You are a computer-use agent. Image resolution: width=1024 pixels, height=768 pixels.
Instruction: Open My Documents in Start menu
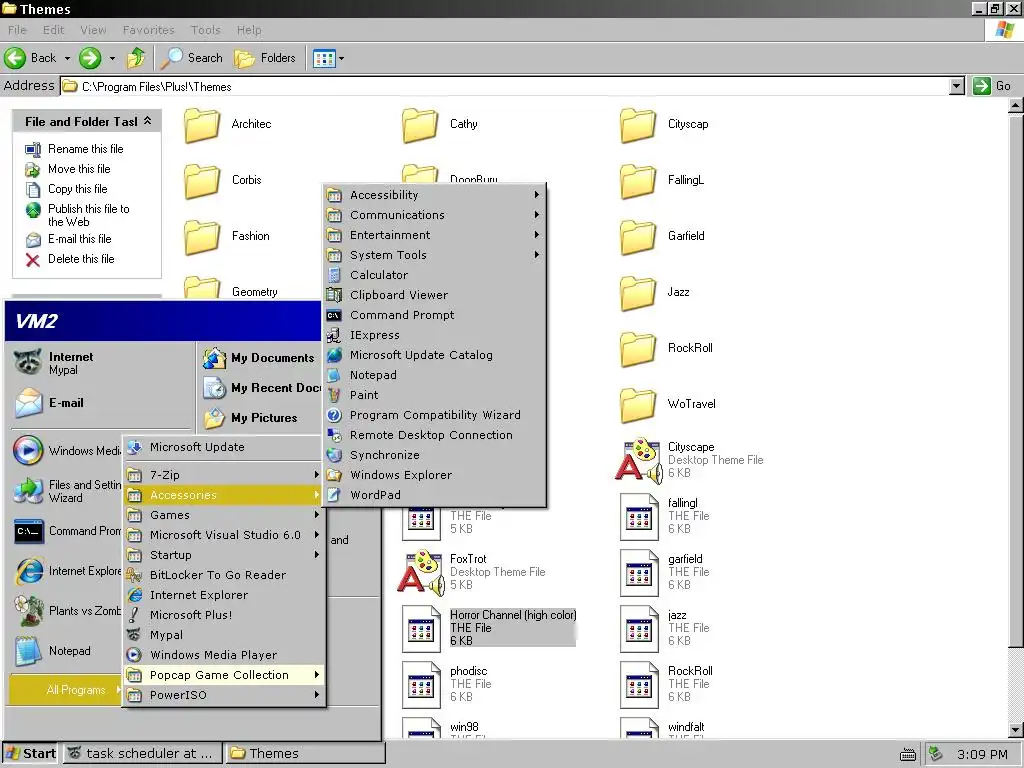[259, 359]
